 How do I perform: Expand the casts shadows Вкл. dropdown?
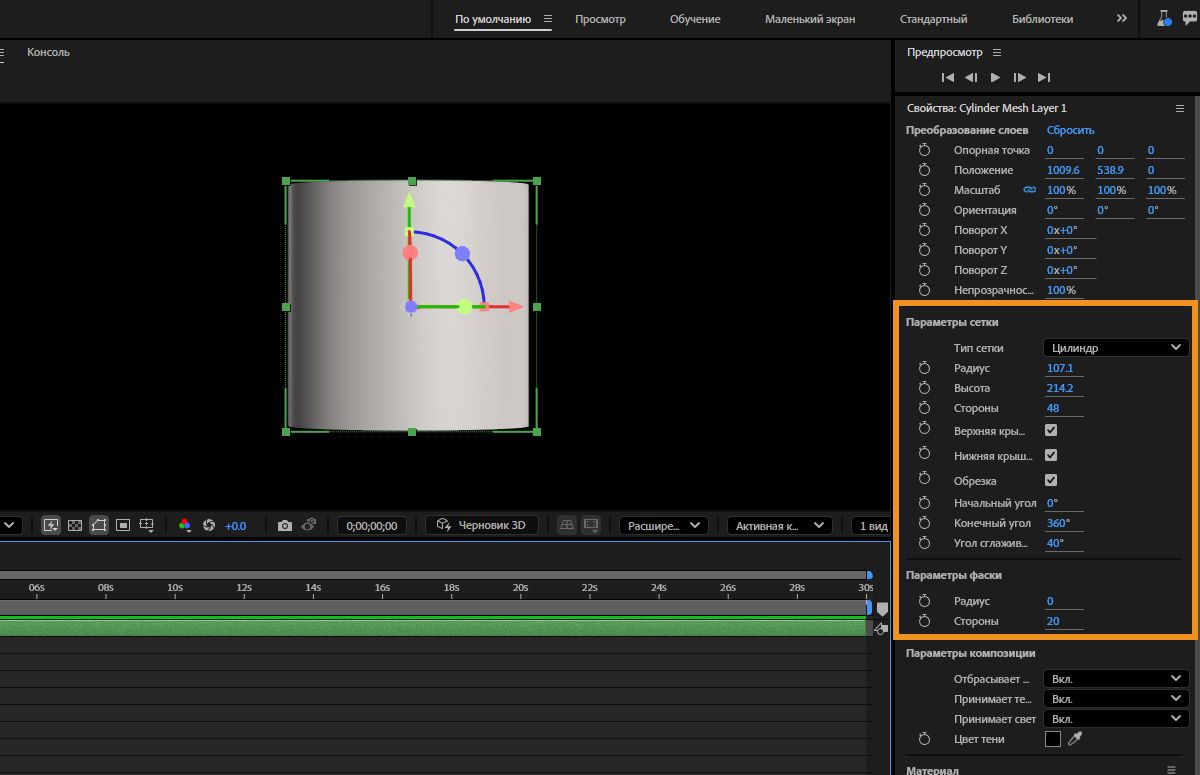tap(1115, 678)
